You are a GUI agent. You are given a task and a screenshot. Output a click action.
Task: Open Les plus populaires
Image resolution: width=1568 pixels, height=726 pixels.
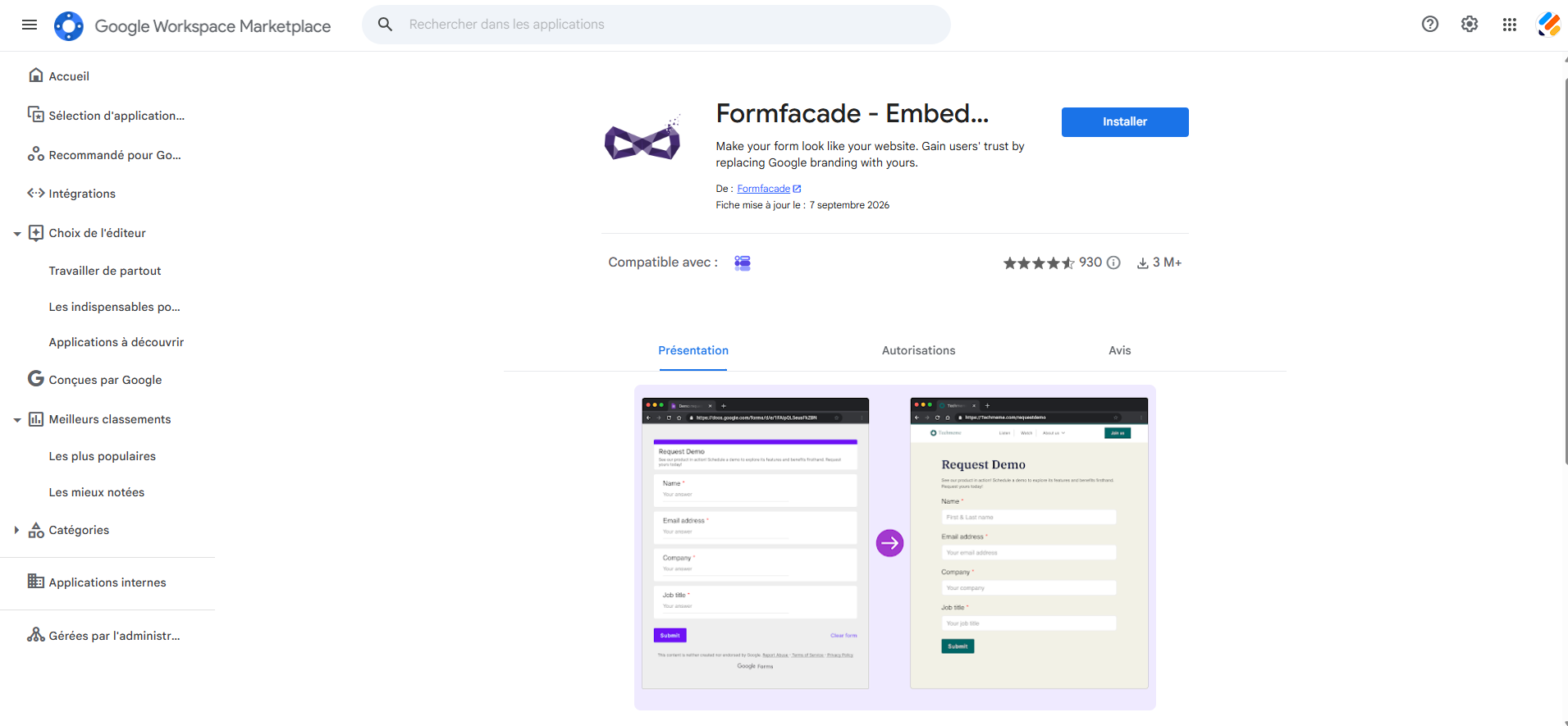pyautogui.click(x=103, y=456)
